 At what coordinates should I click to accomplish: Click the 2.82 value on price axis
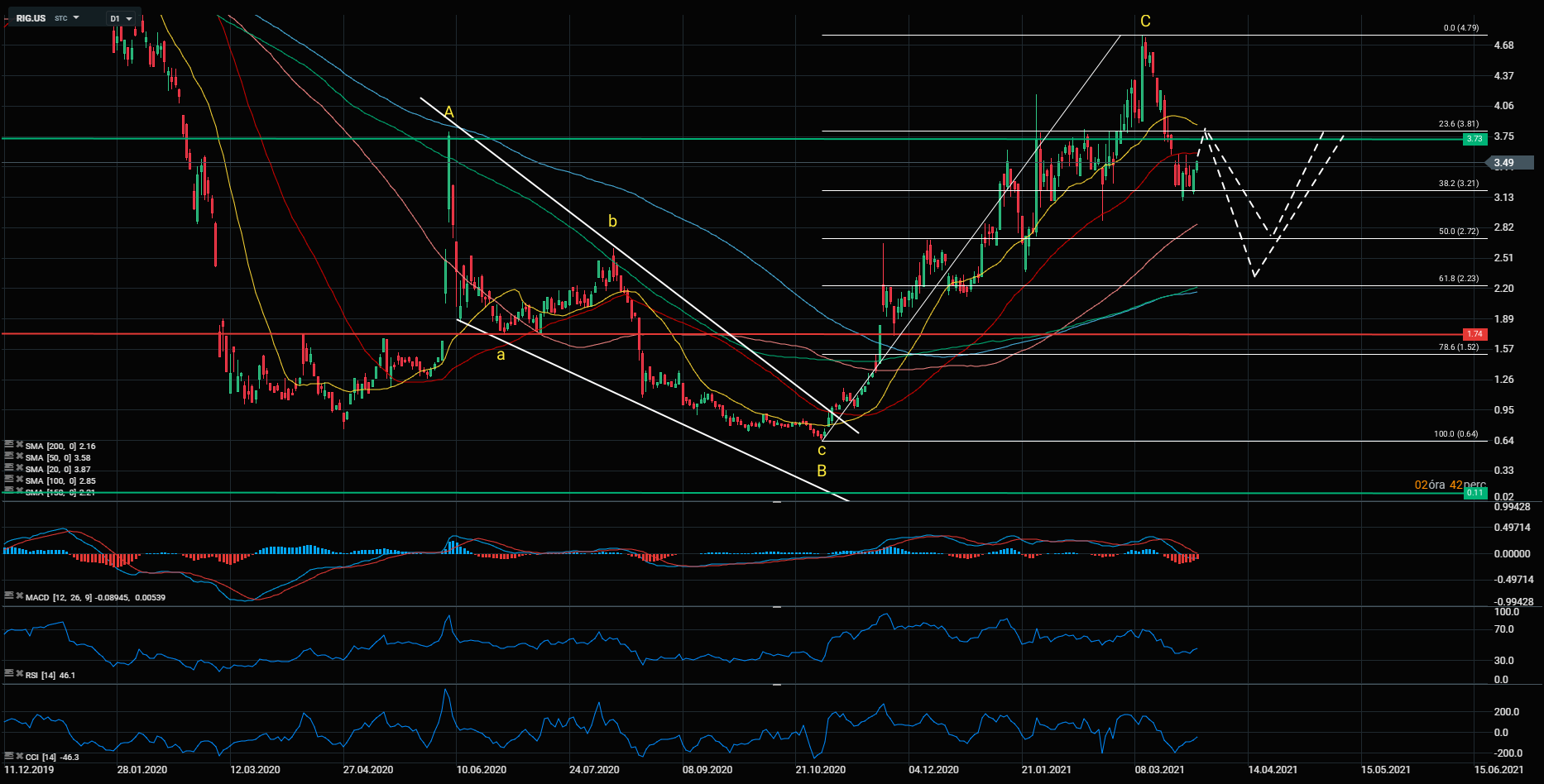(x=1503, y=227)
